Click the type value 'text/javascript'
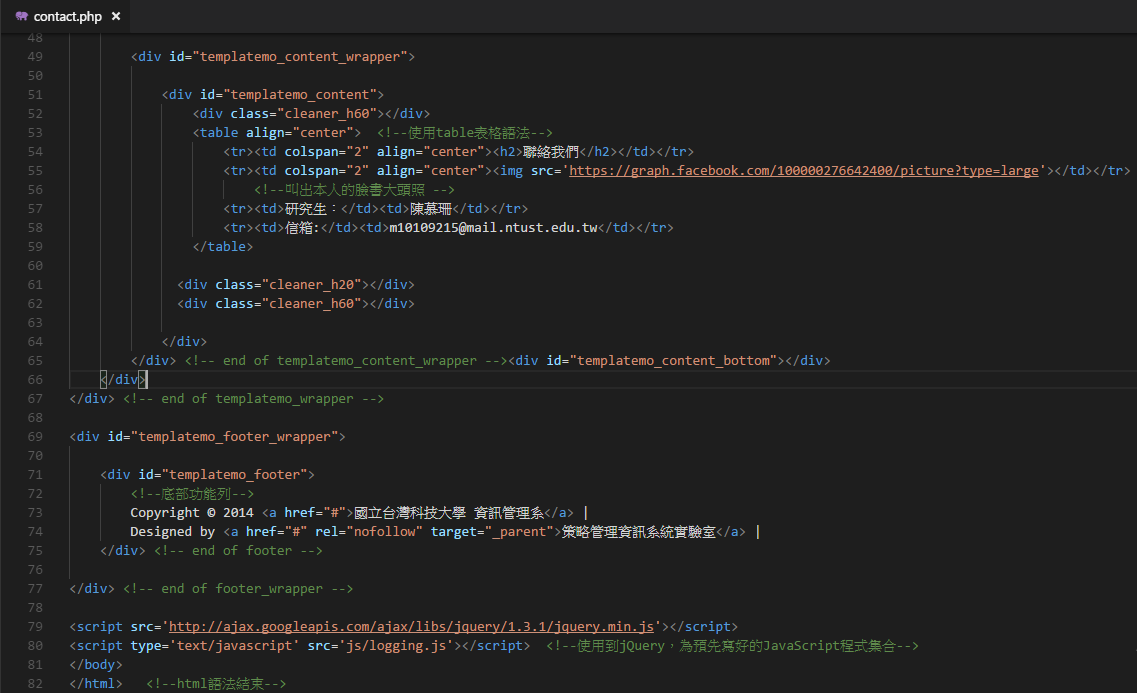 click(236, 645)
